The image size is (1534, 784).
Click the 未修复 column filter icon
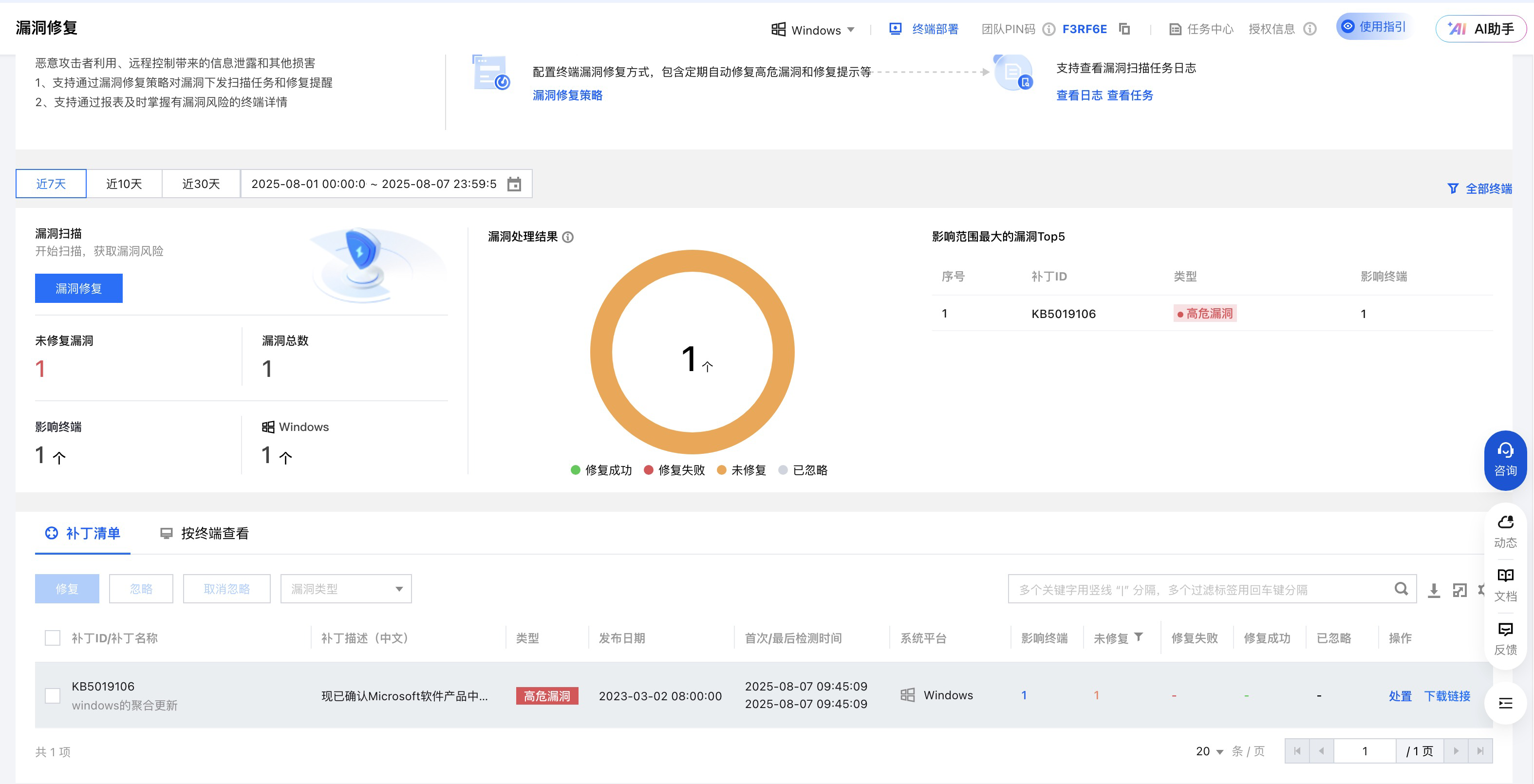1138,637
